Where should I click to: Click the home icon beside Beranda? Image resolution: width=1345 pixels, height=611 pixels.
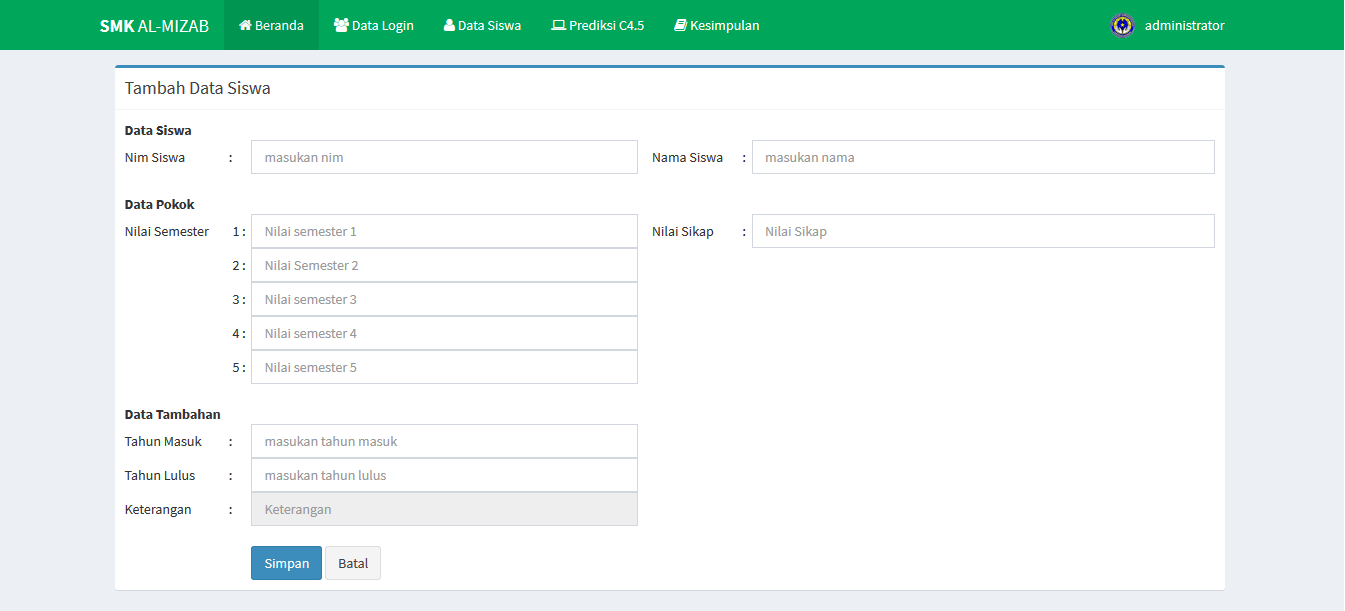click(245, 26)
